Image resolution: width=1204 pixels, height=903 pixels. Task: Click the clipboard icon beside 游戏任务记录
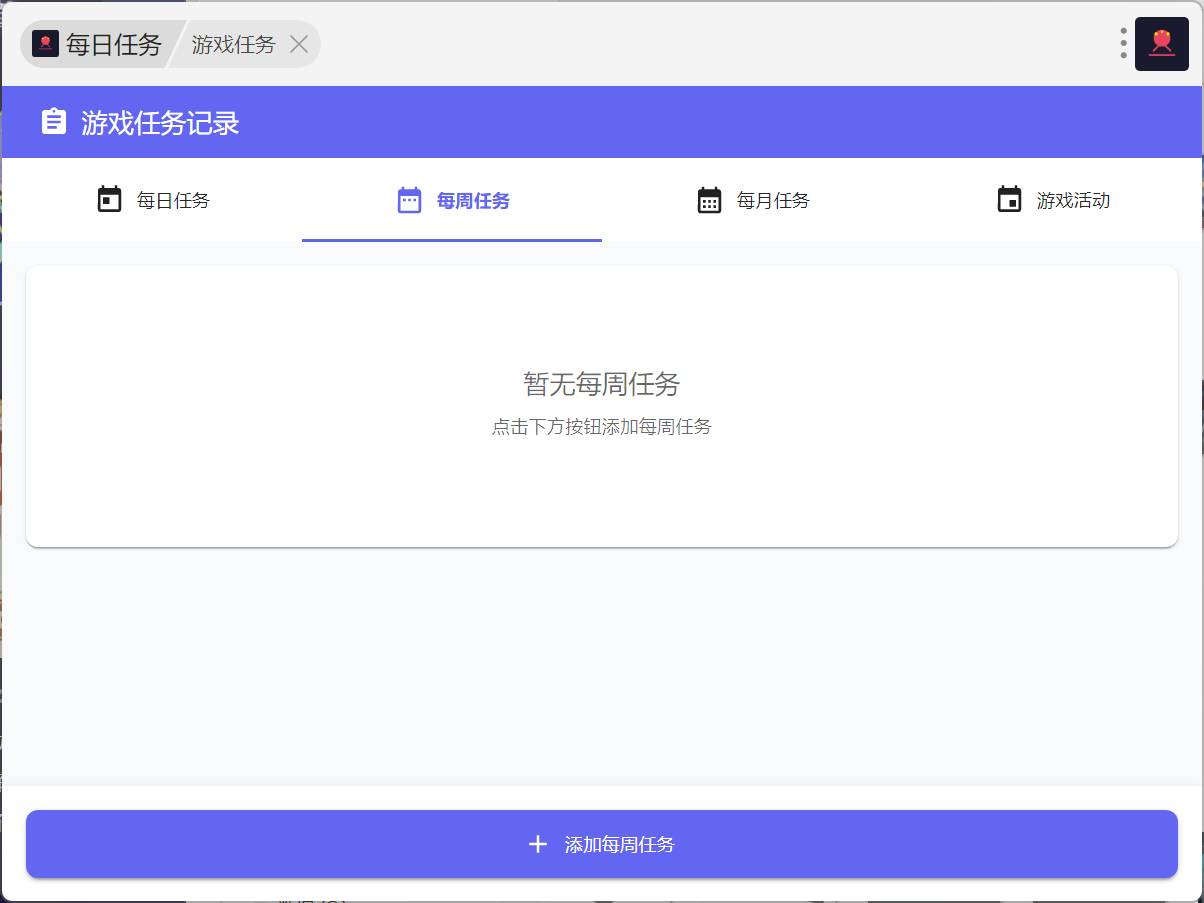click(54, 122)
